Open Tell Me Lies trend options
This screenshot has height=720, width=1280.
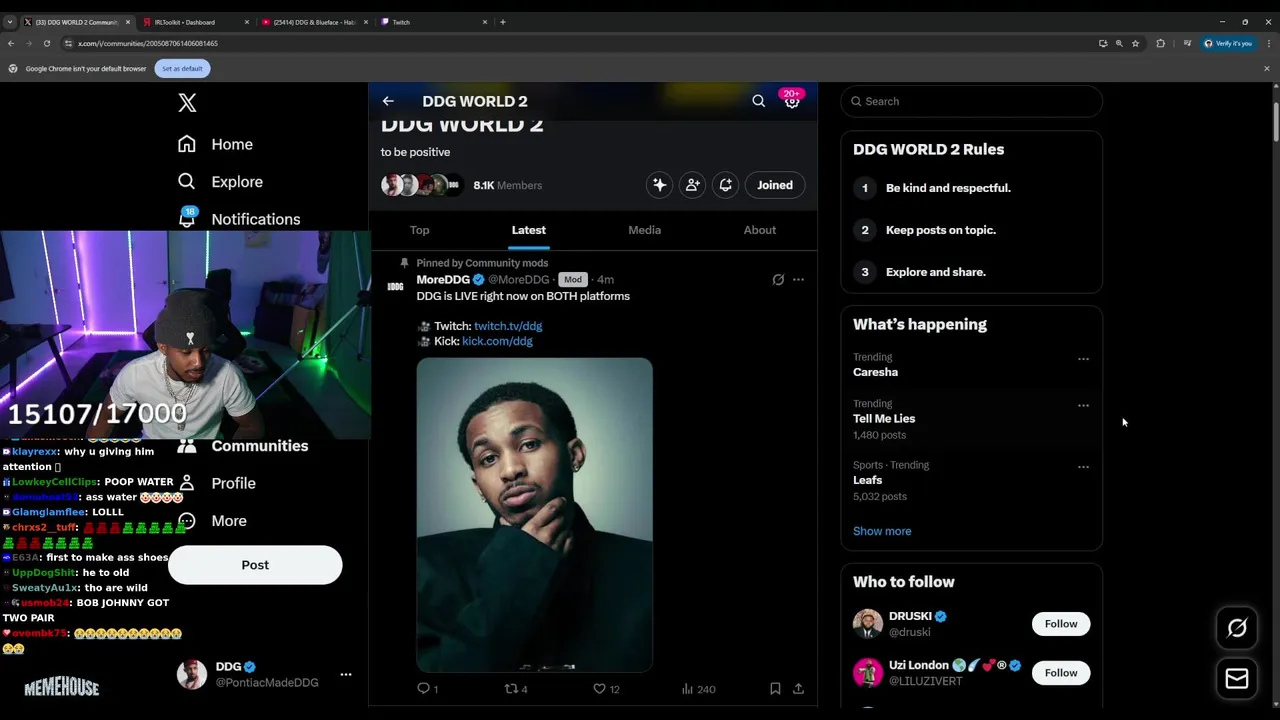(x=1083, y=406)
